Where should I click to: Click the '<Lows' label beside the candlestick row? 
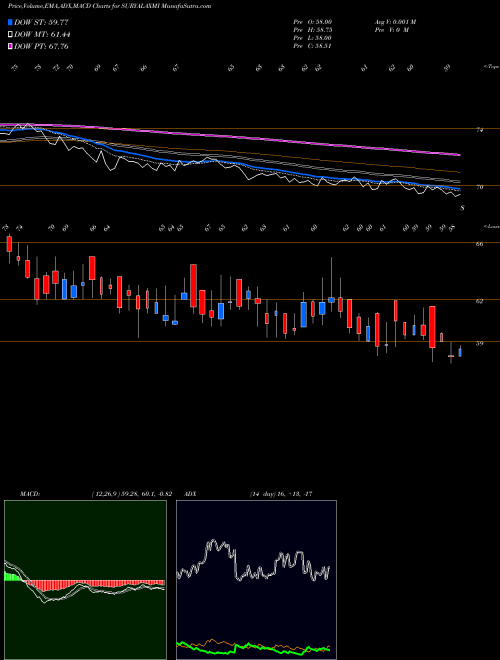(491, 226)
